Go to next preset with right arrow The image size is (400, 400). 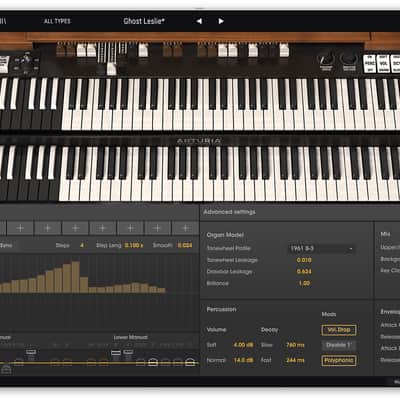click(x=221, y=21)
